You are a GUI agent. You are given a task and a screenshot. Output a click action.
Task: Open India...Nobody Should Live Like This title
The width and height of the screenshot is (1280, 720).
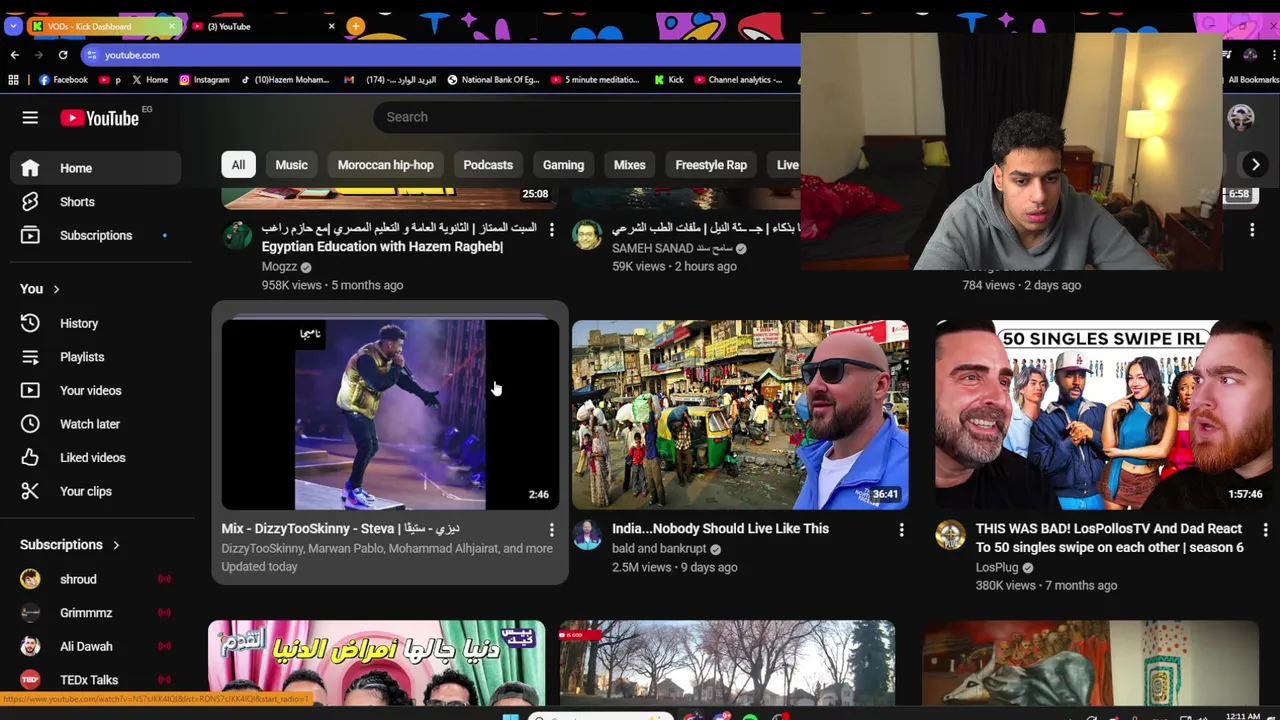(x=720, y=529)
